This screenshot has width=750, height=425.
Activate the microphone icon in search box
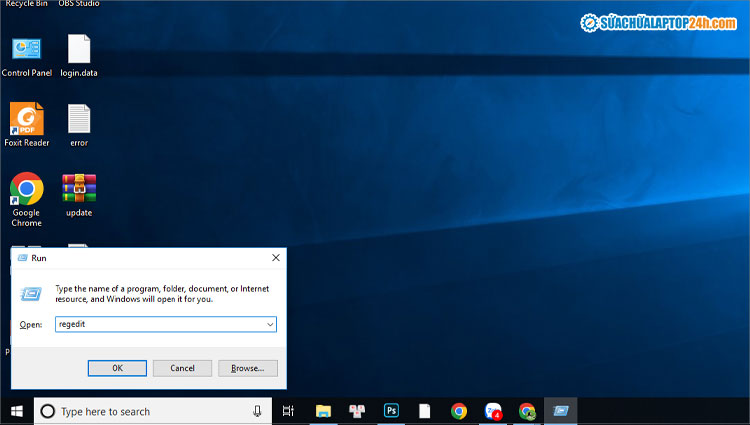coord(257,411)
